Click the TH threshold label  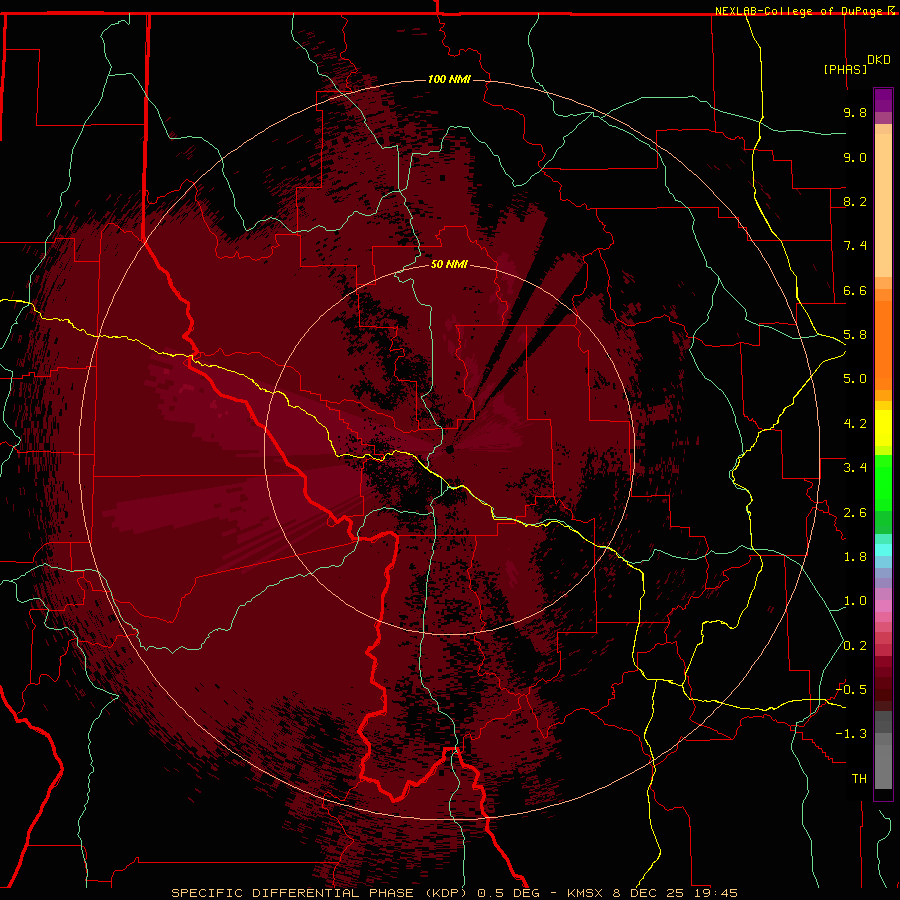pos(859,779)
